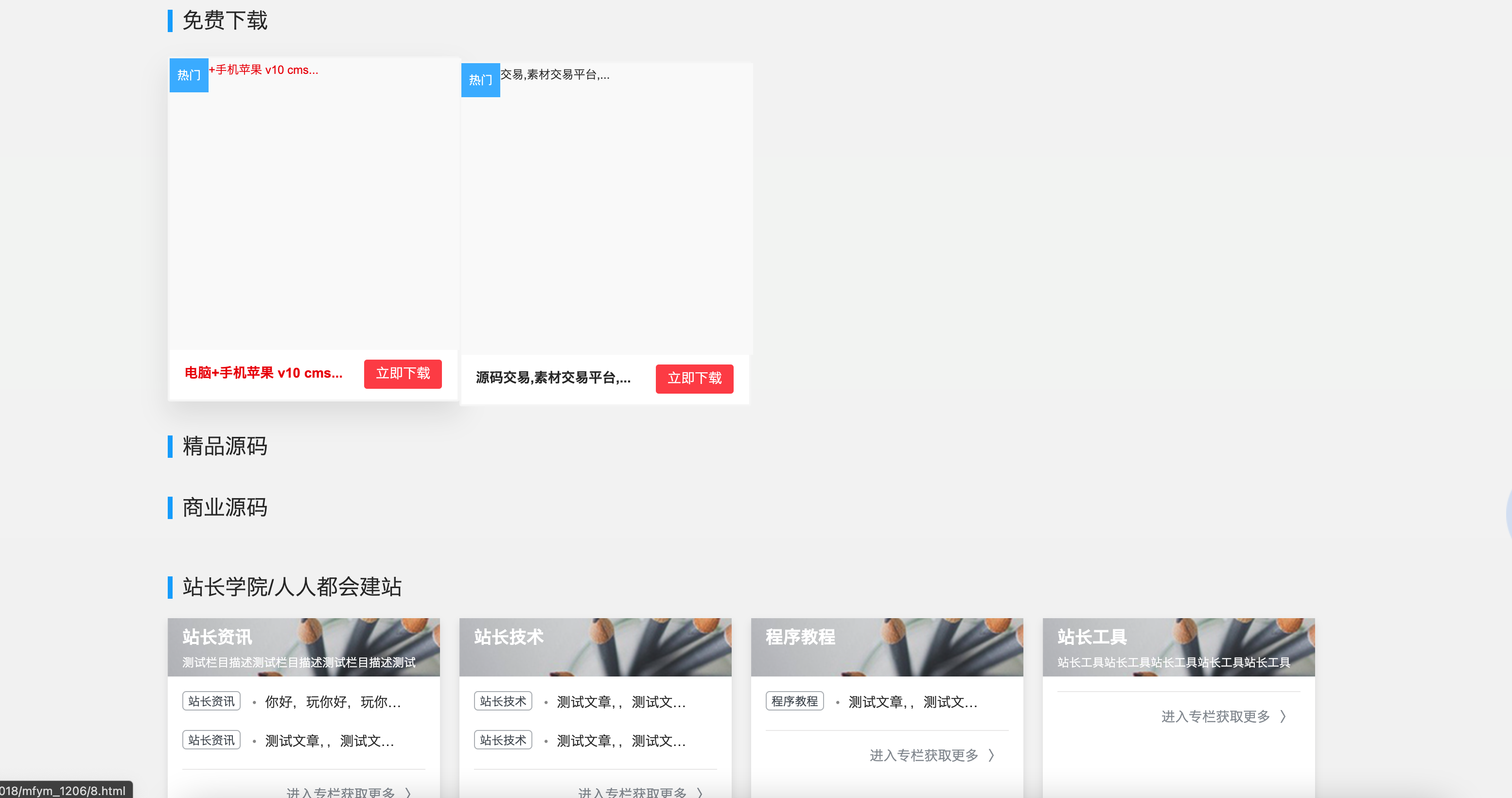Click 进入专栏获取更多 in the 站长技术 card

632,792
